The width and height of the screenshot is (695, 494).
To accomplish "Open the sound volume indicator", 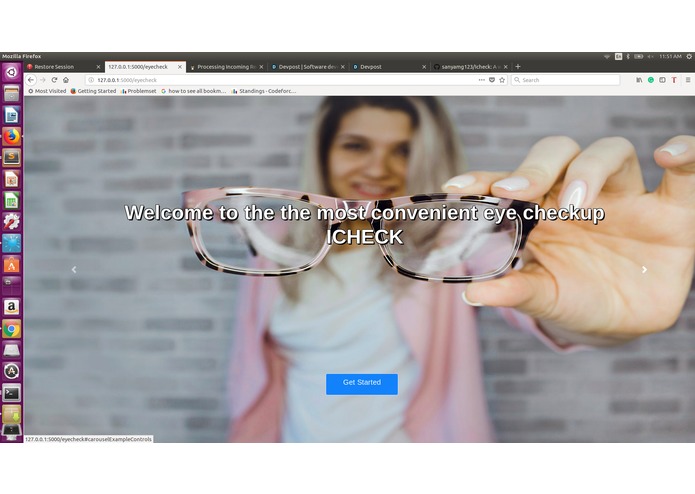I will (651, 56).
